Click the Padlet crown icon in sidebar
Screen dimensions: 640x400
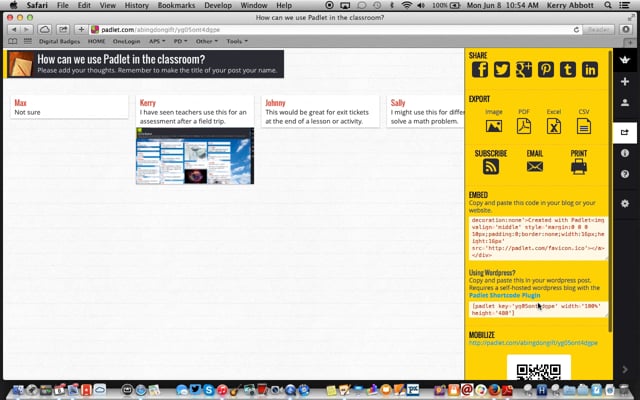pos(625,60)
